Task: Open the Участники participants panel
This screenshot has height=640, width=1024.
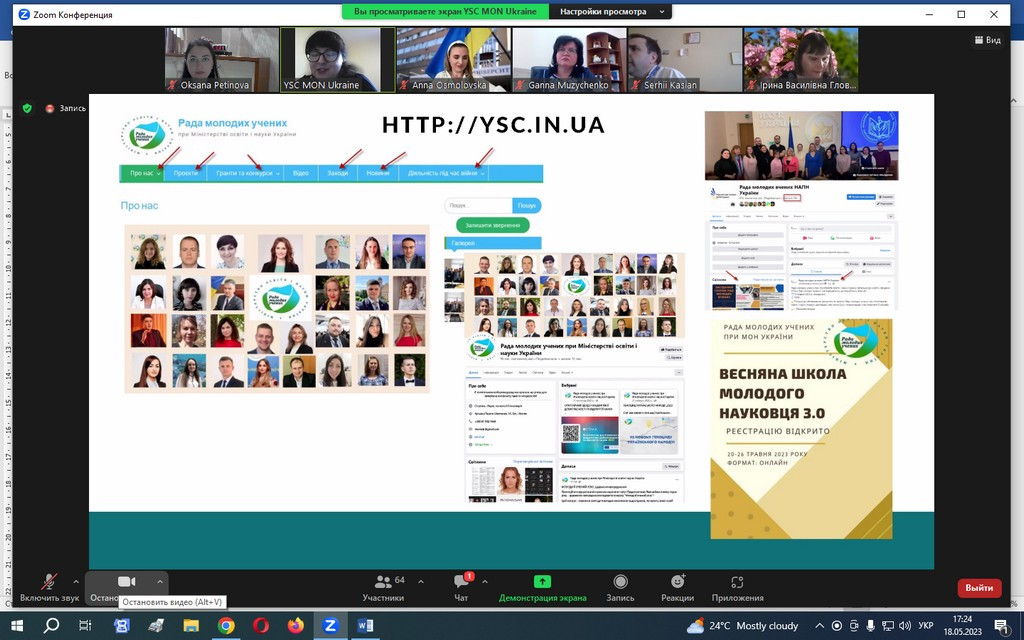Action: 383,588
